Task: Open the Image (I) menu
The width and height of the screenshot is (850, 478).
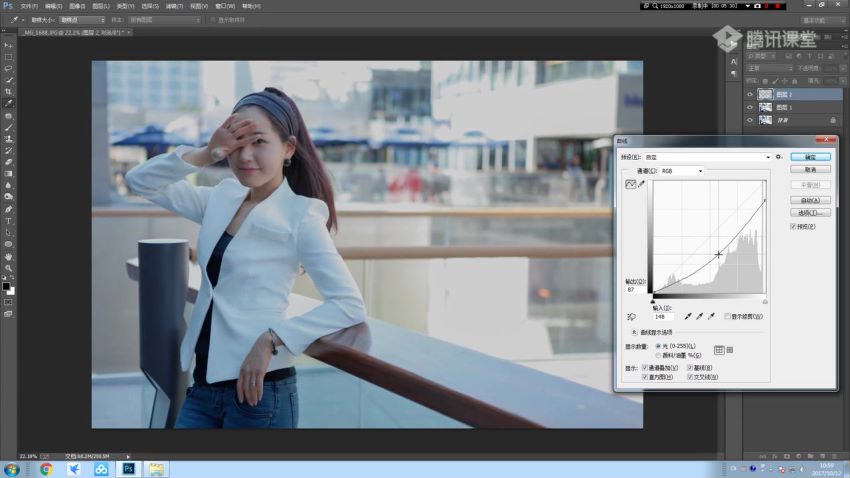Action: point(77,6)
